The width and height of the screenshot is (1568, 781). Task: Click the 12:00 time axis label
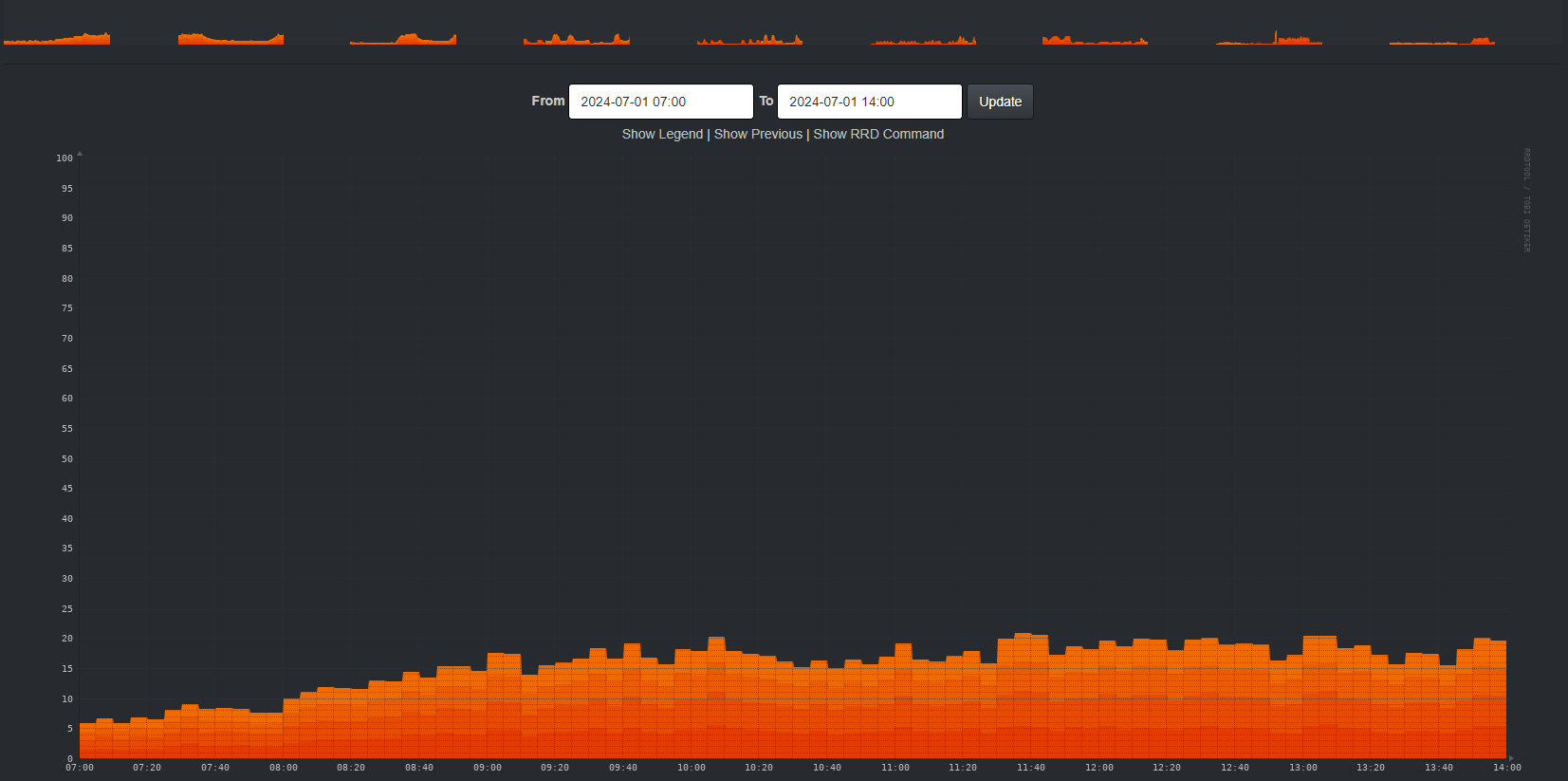[x=1099, y=768]
